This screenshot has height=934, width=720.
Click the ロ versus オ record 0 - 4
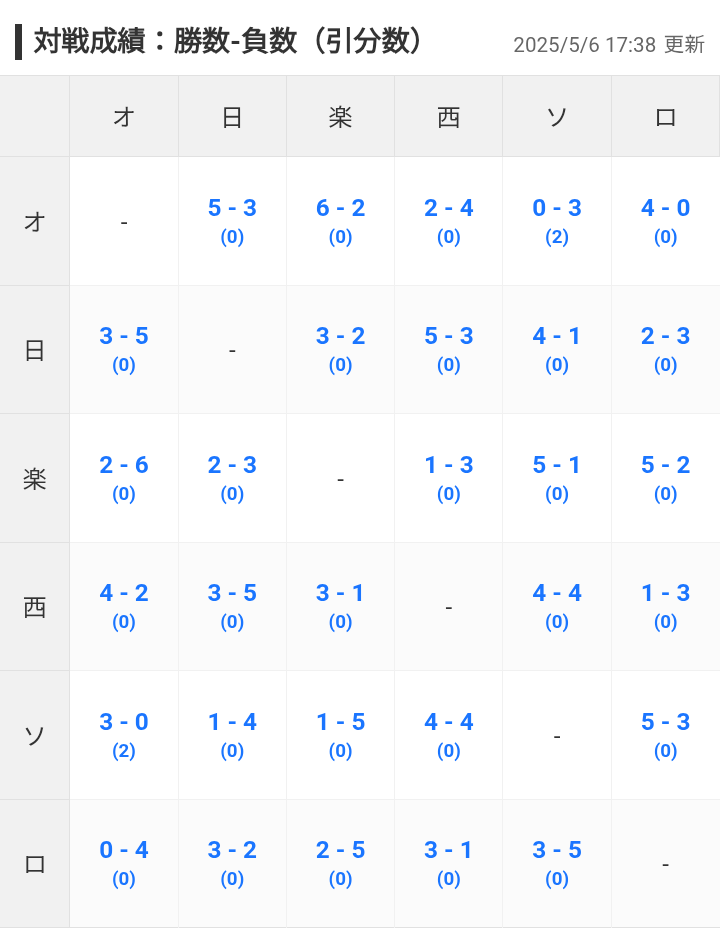(x=124, y=863)
